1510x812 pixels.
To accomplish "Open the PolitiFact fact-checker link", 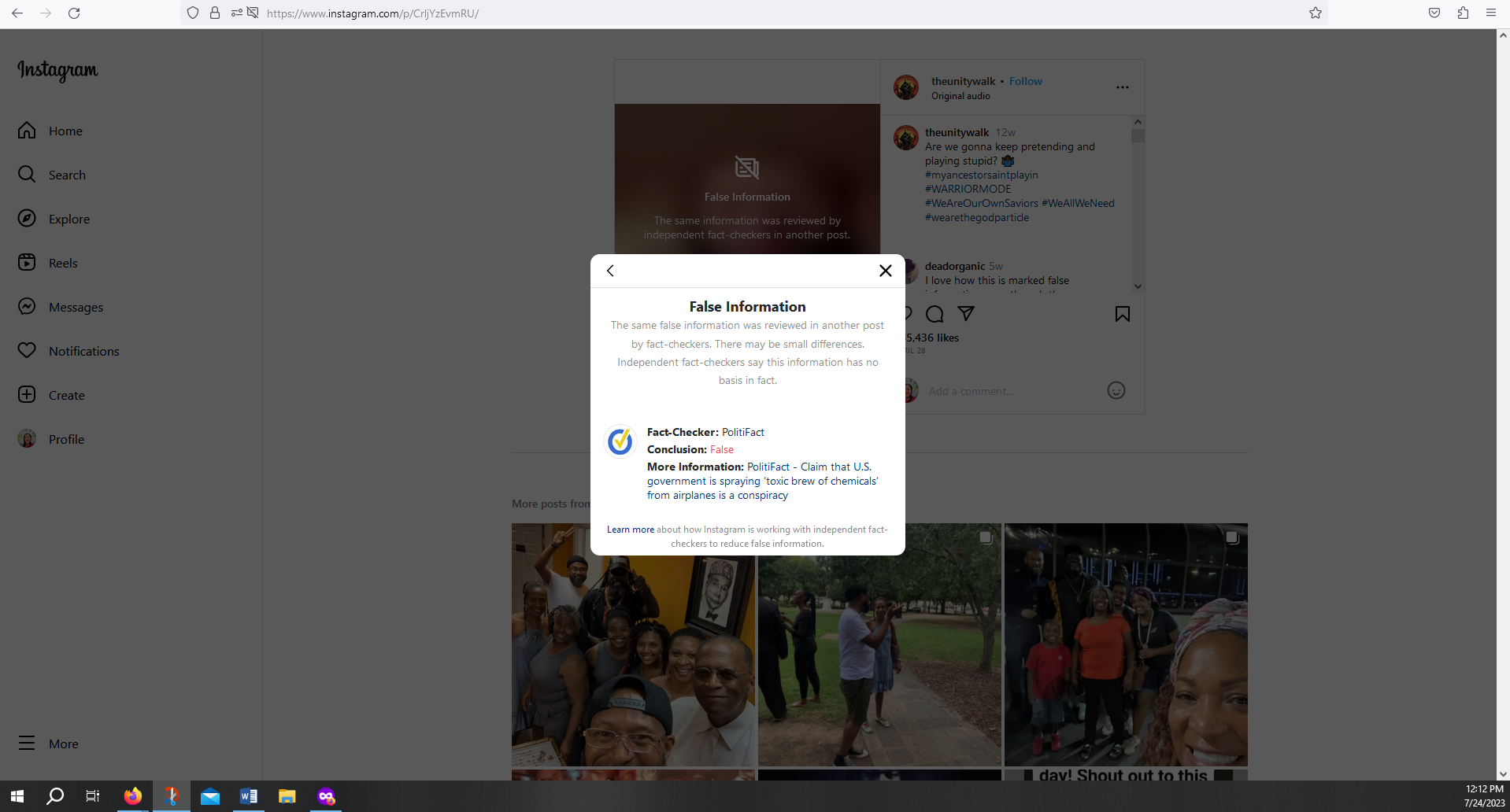I will pos(742,432).
